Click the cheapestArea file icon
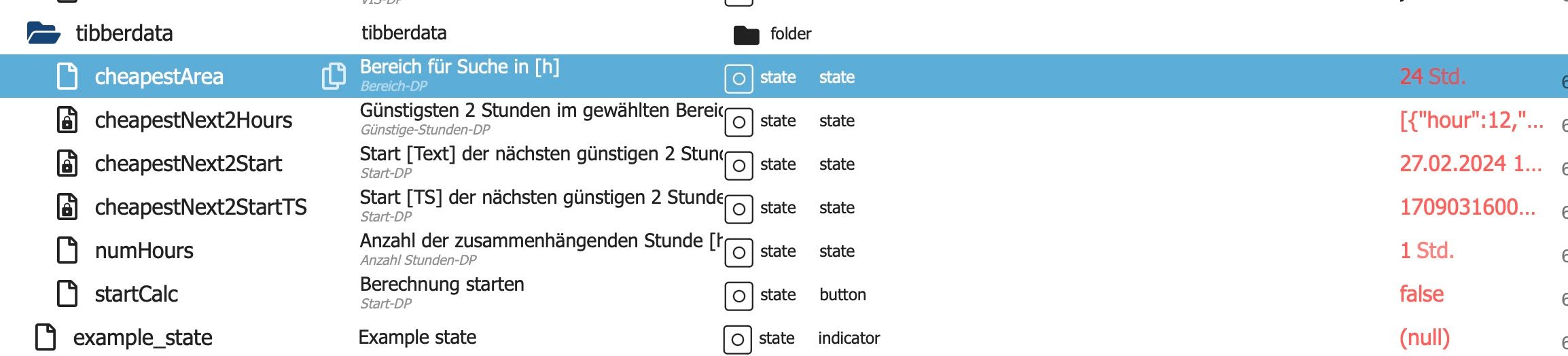This screenshot has width=1568, height=356. click(67, 76)
